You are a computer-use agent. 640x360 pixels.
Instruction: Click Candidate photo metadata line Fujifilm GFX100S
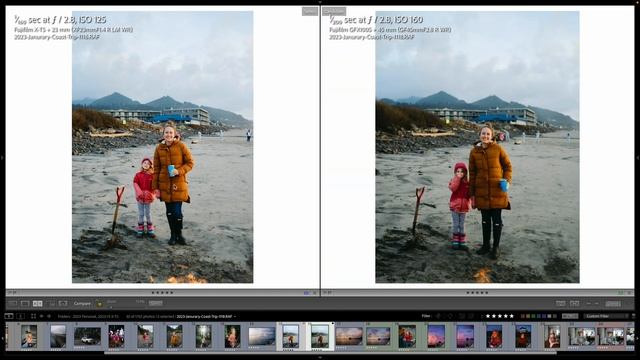tap(390, 30)
